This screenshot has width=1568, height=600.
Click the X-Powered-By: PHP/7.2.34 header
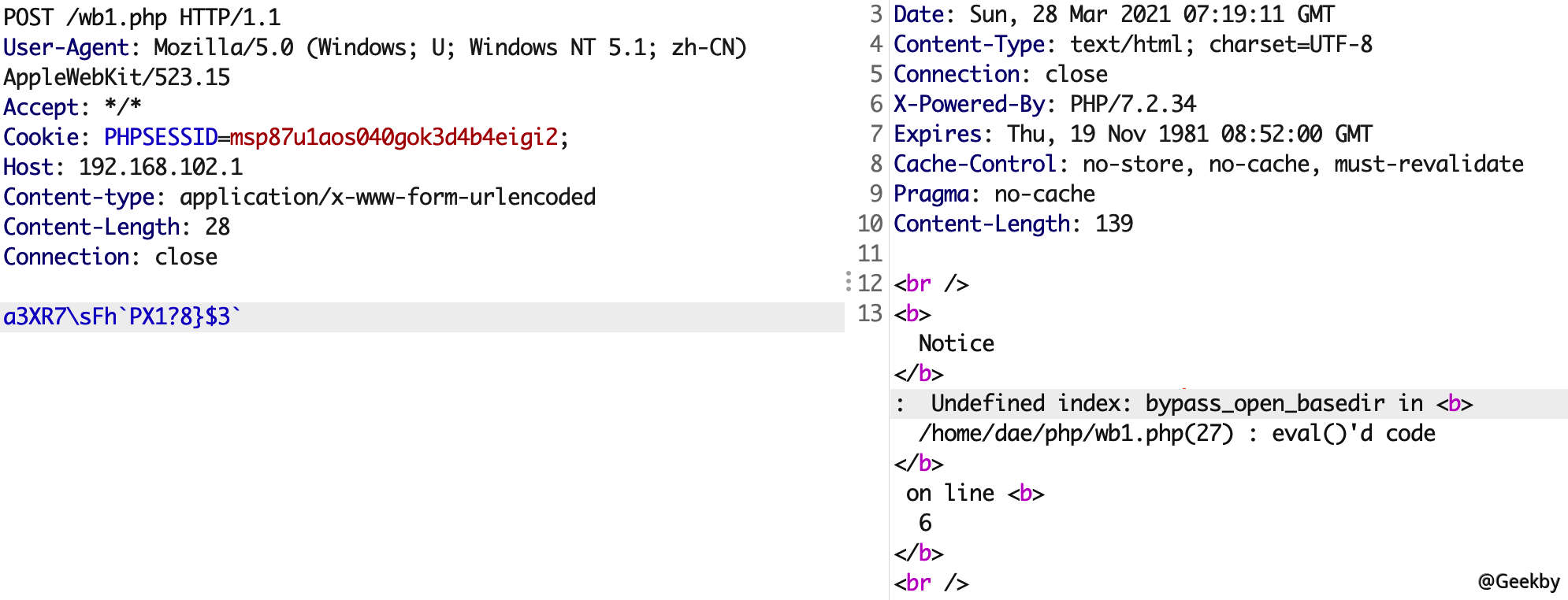point(1044,104)
